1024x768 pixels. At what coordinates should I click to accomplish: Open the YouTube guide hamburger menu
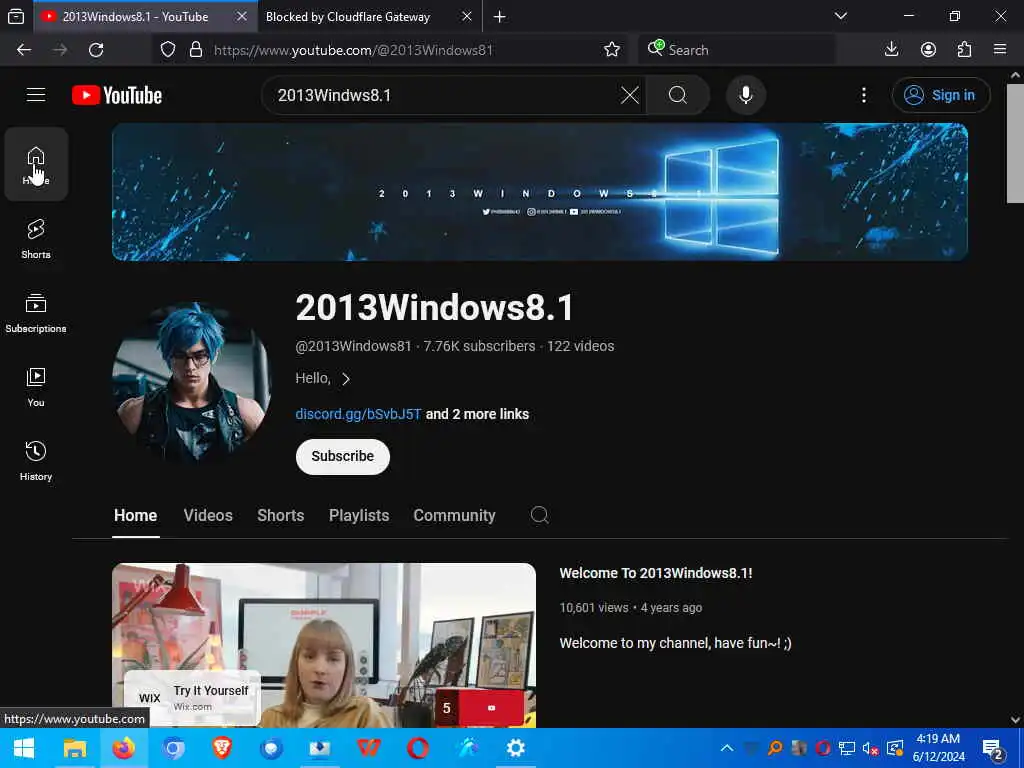[36, 95]
